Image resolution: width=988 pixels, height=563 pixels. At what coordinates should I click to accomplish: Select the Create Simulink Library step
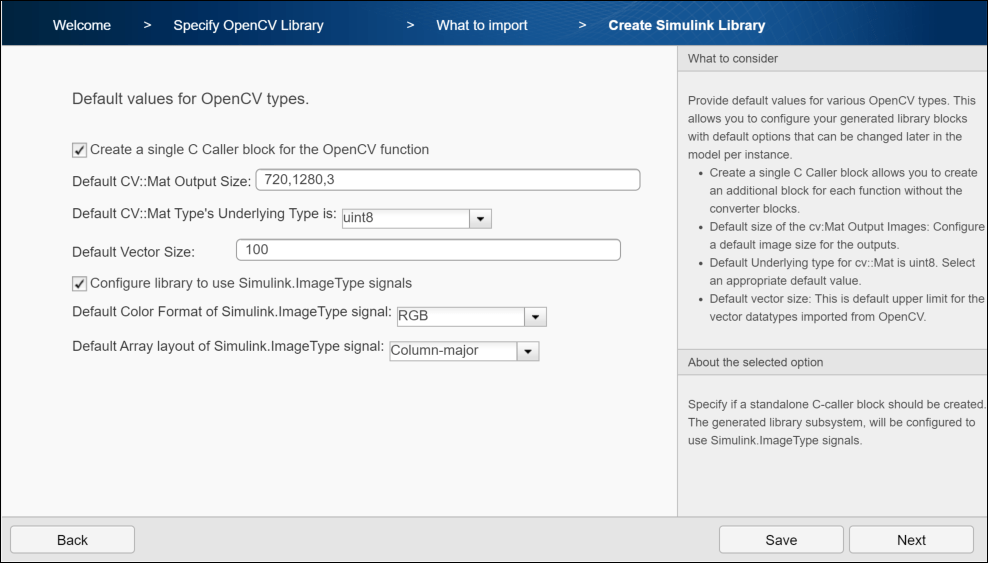point(686,25)
